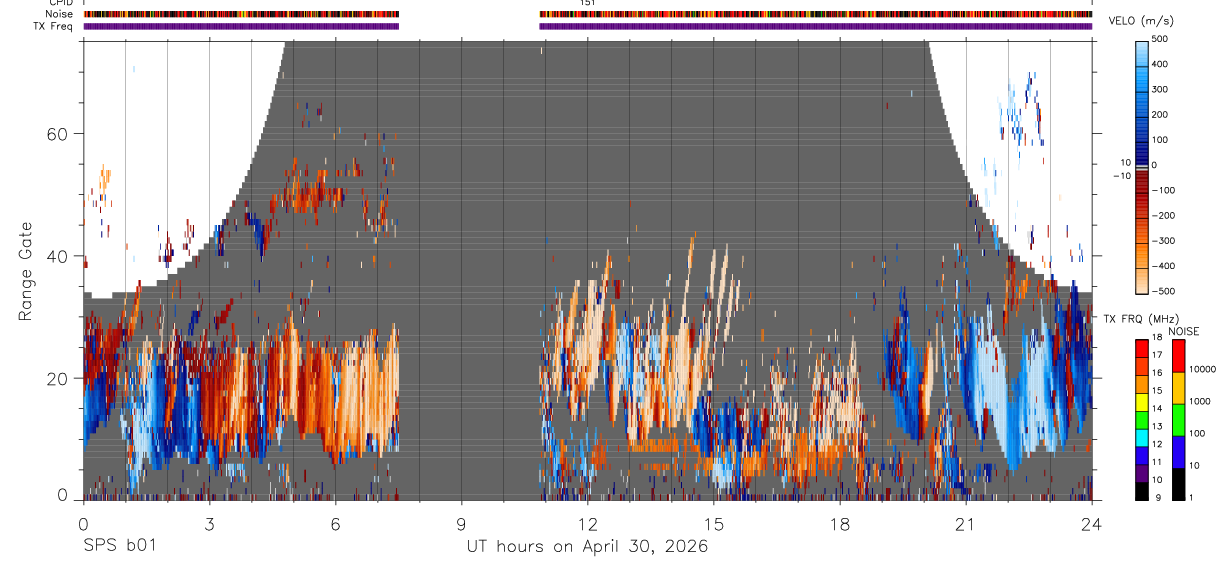
Task: Click the '151' CPID value at top
Action: click(x=587, y=3)
